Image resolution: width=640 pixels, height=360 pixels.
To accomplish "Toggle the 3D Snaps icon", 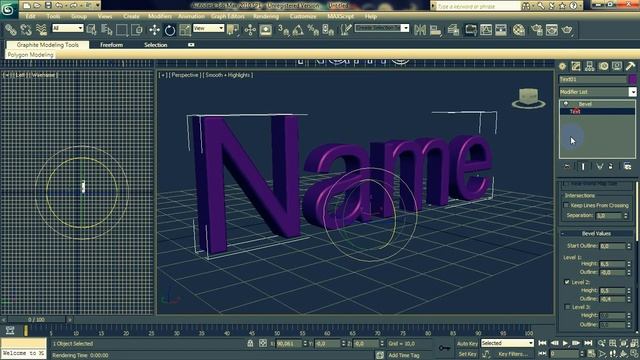I will [283, 30].
